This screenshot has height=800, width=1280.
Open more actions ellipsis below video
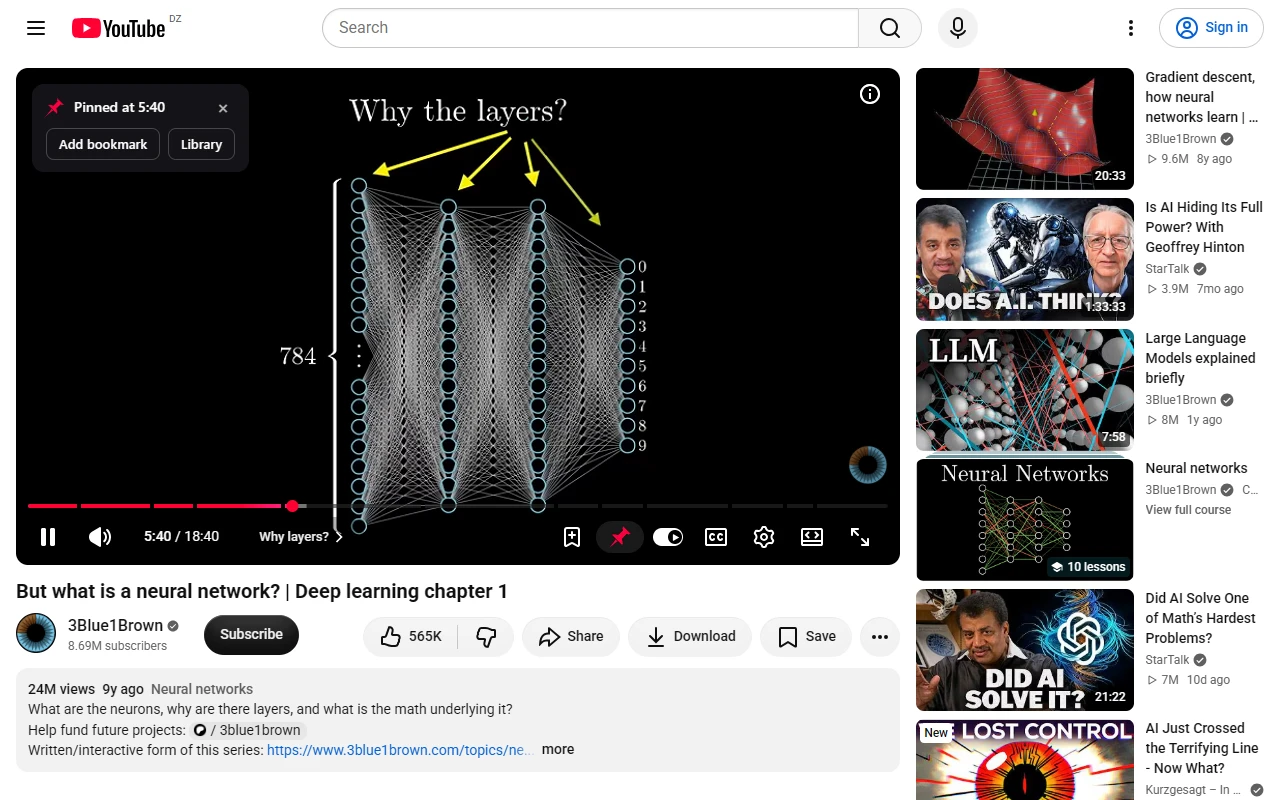880,636
